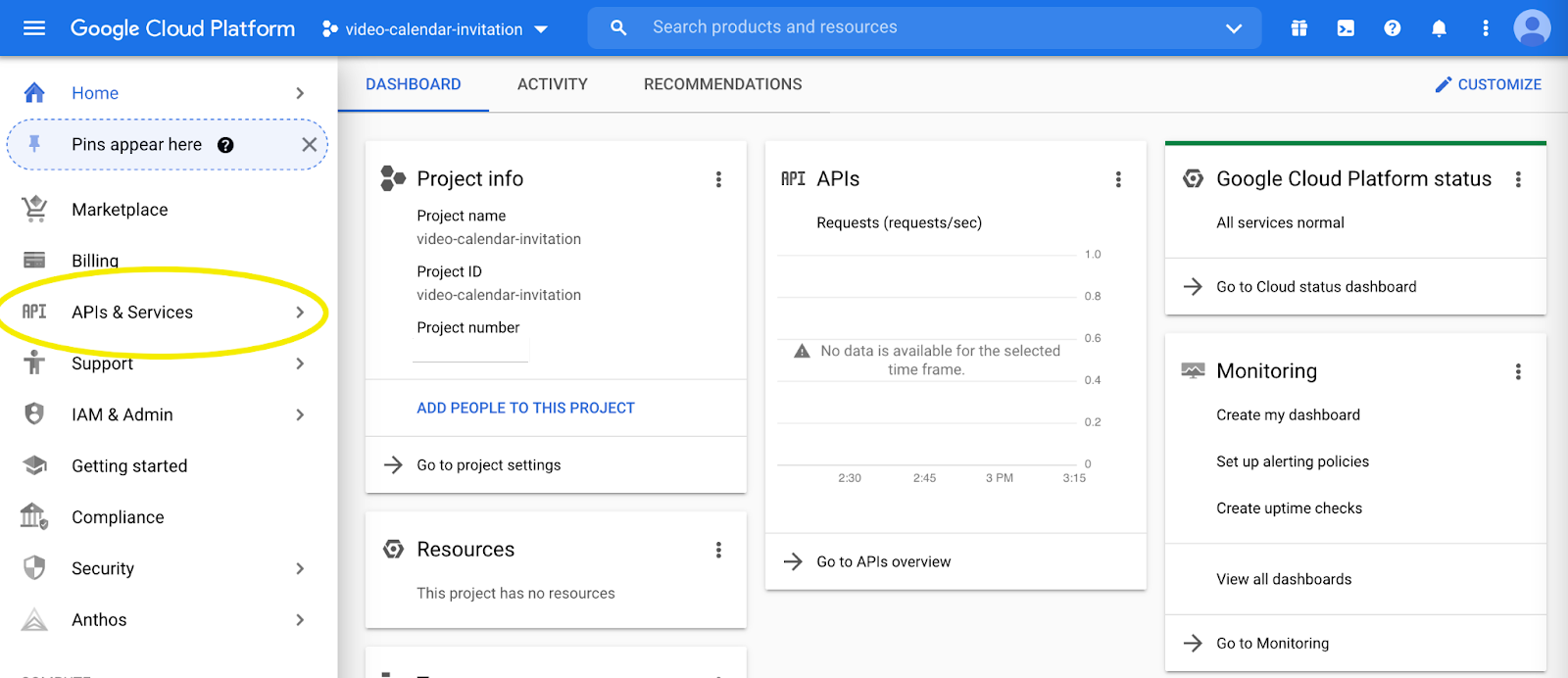1568x678 pixels.
Task: Expand the search bar dropdown arrow
Action: pos(1234,28)
